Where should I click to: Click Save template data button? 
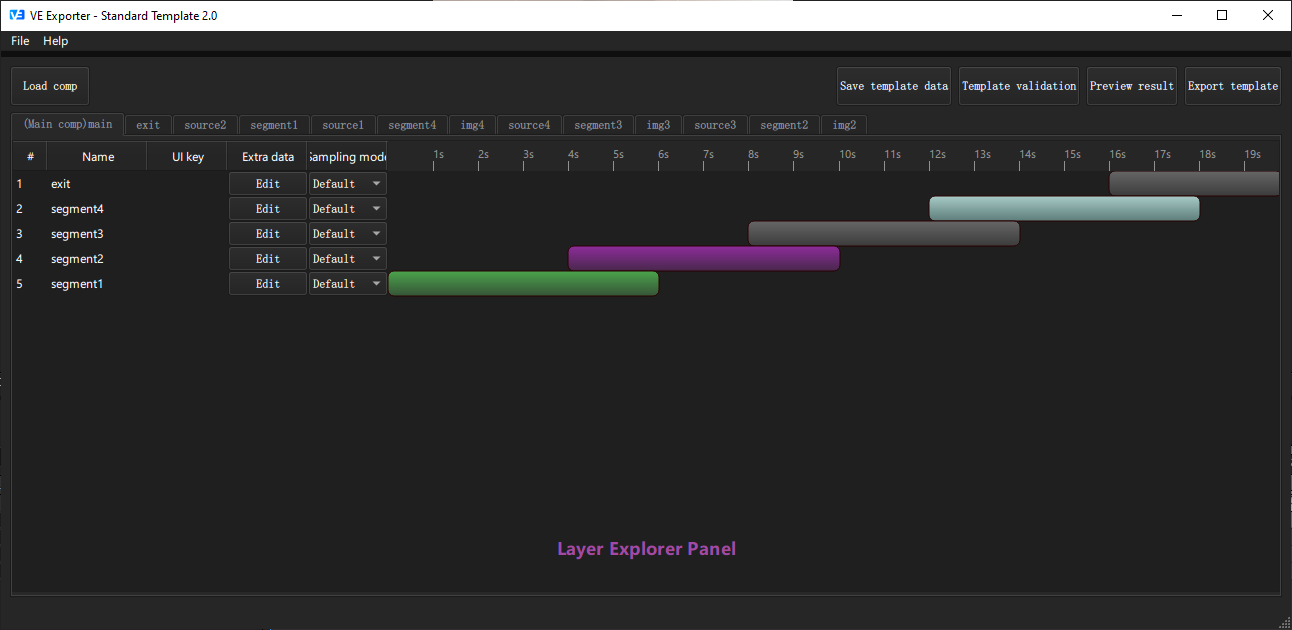click(894, 86)
